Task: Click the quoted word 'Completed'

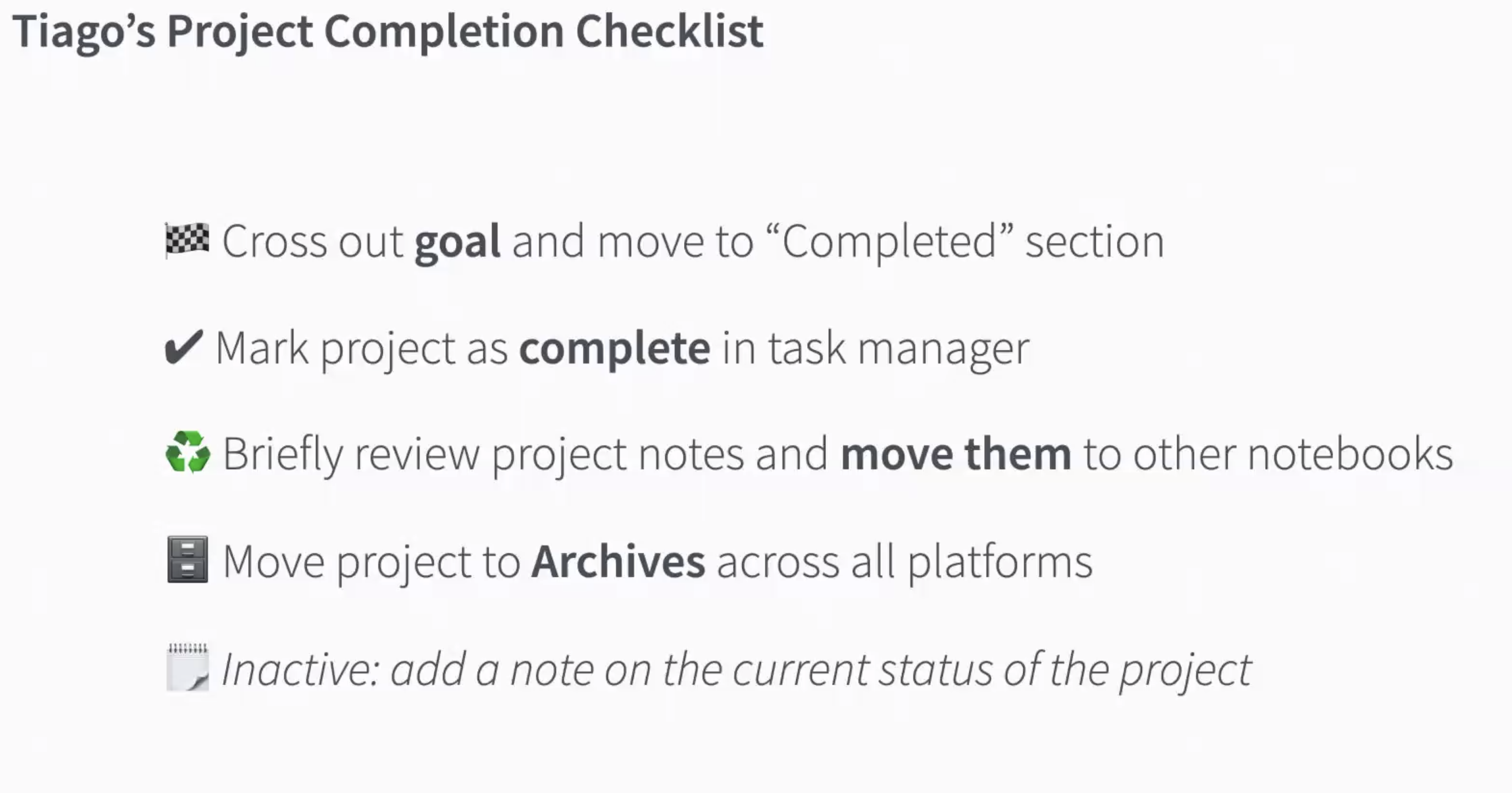Action: (889, 241)
